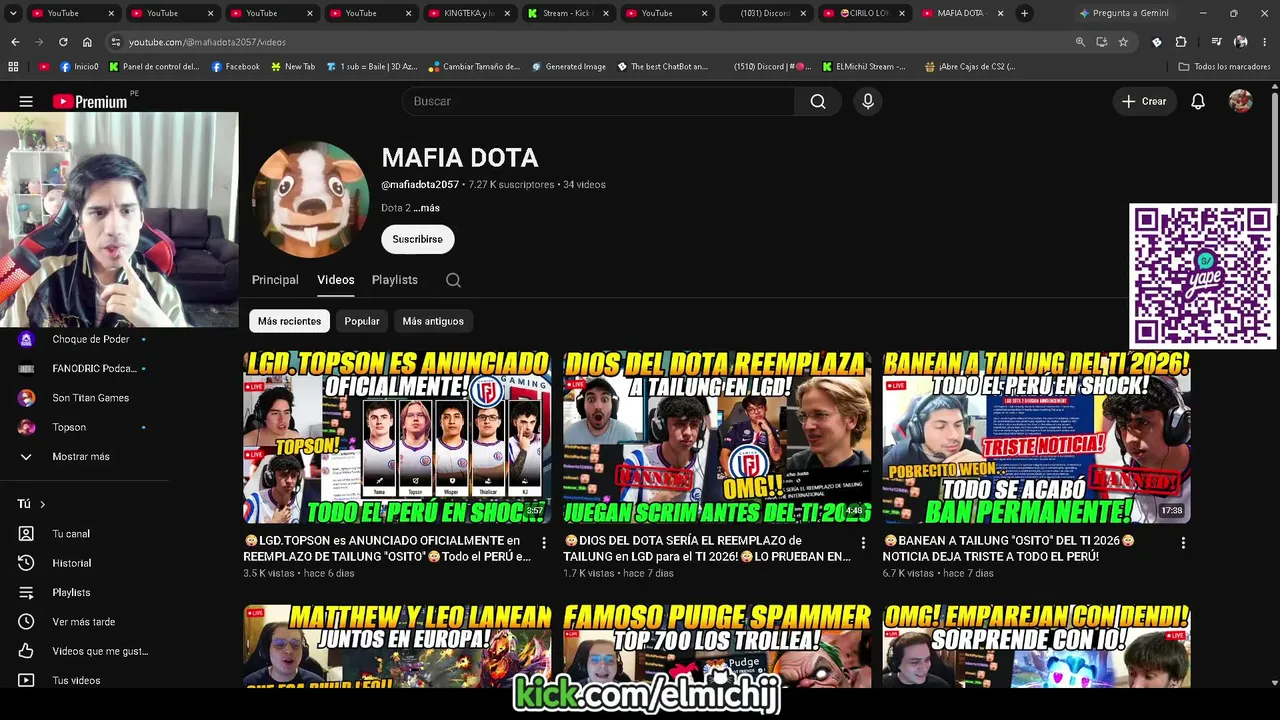Open the account avatar menu in YouTube's header

(x=1241, y=101)
